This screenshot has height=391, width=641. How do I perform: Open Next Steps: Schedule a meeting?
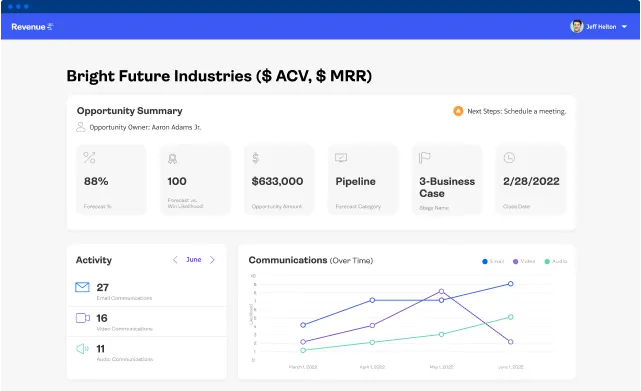pyautogui.click(x=517, y=111)
